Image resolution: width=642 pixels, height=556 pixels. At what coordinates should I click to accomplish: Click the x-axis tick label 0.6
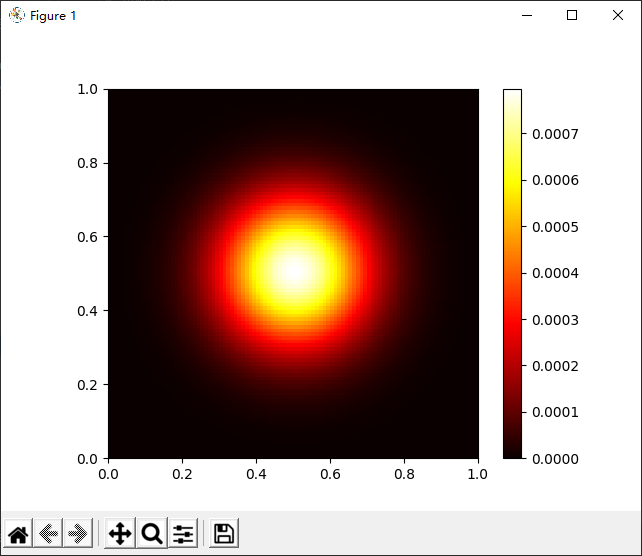coord(330,474)
